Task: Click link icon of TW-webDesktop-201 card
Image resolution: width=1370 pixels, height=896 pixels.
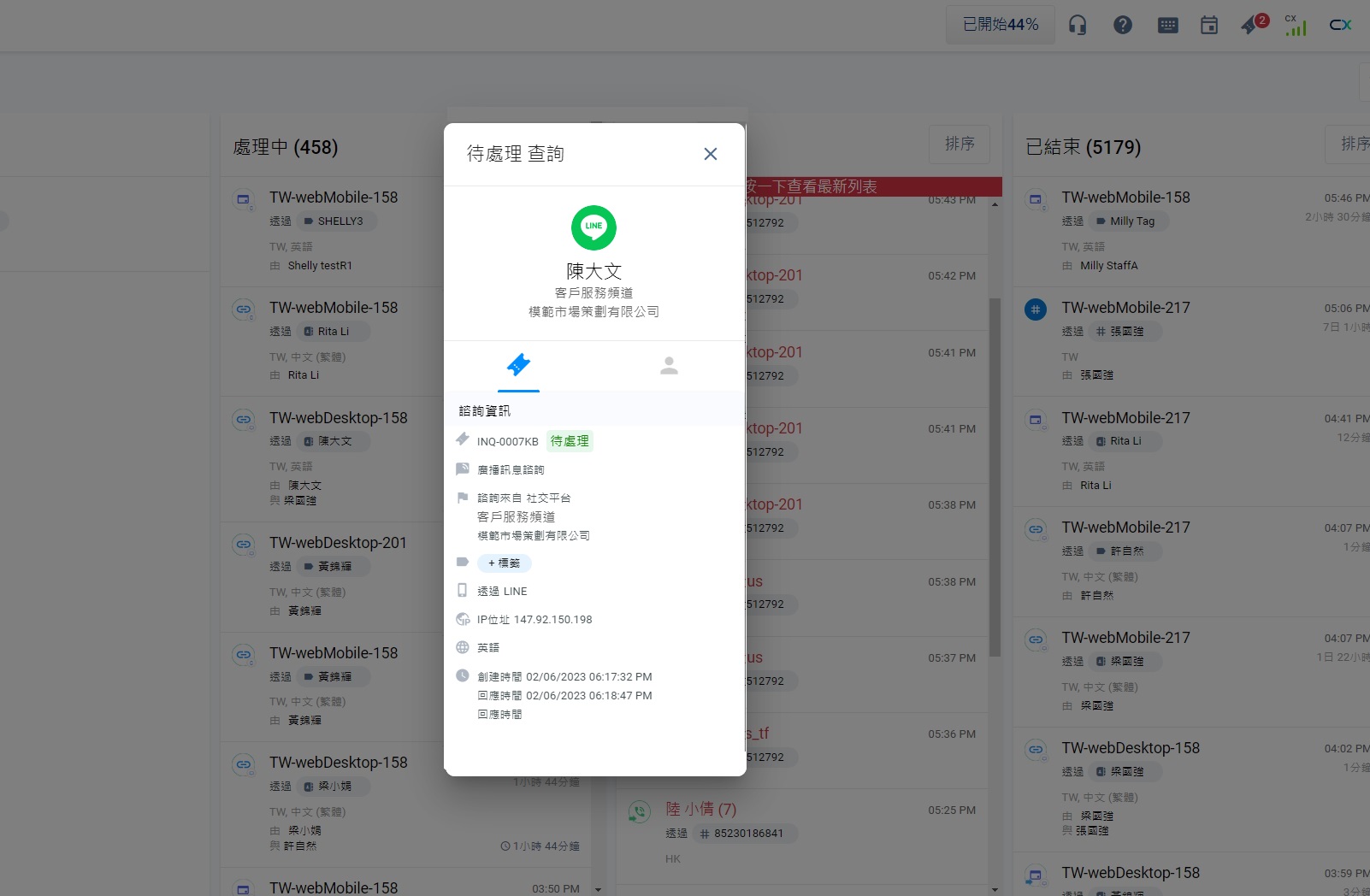Action: click(244, 544)
